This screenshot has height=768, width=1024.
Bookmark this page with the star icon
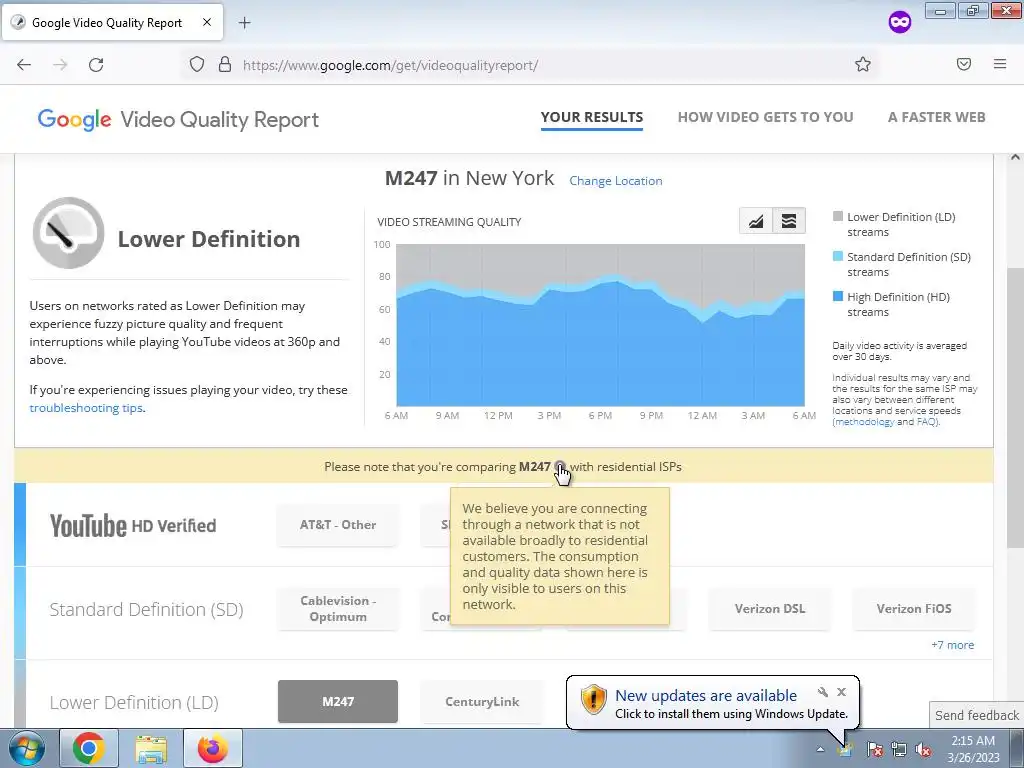pyautogui.click(x=863, y=65)
